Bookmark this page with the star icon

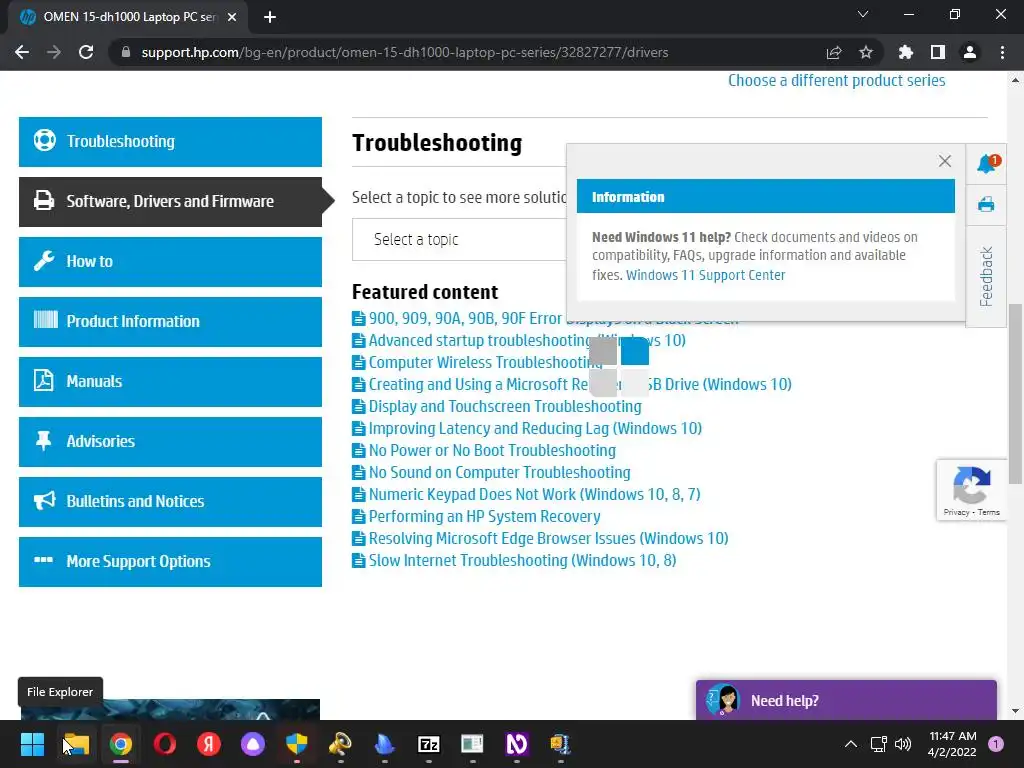(x=866, y=52)
